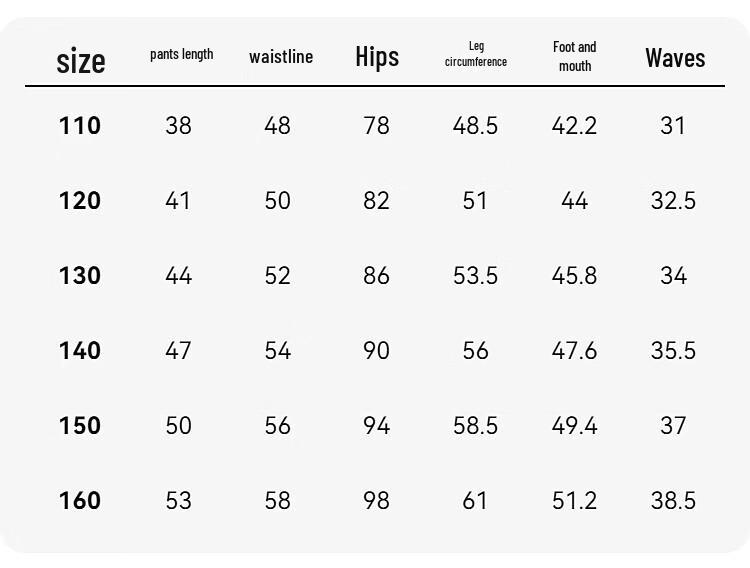Select the 'pants length' header

pyautogui.click(x=182, y=55)
